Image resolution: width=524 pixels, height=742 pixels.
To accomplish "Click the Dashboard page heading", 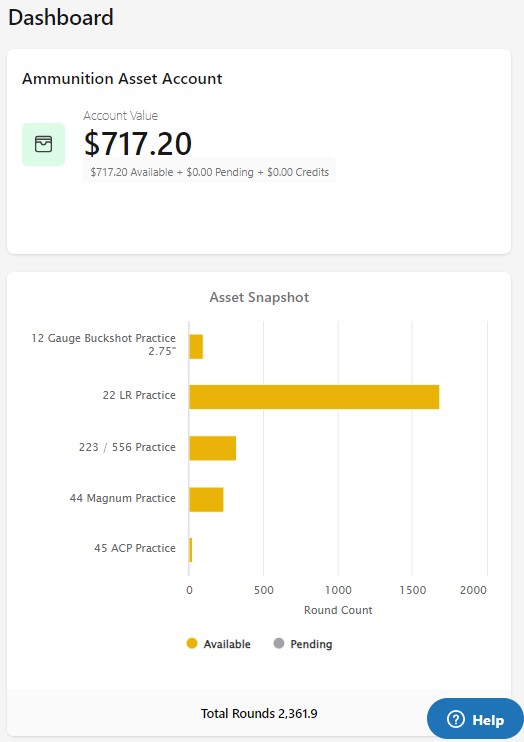I will (x=61, y=18).
